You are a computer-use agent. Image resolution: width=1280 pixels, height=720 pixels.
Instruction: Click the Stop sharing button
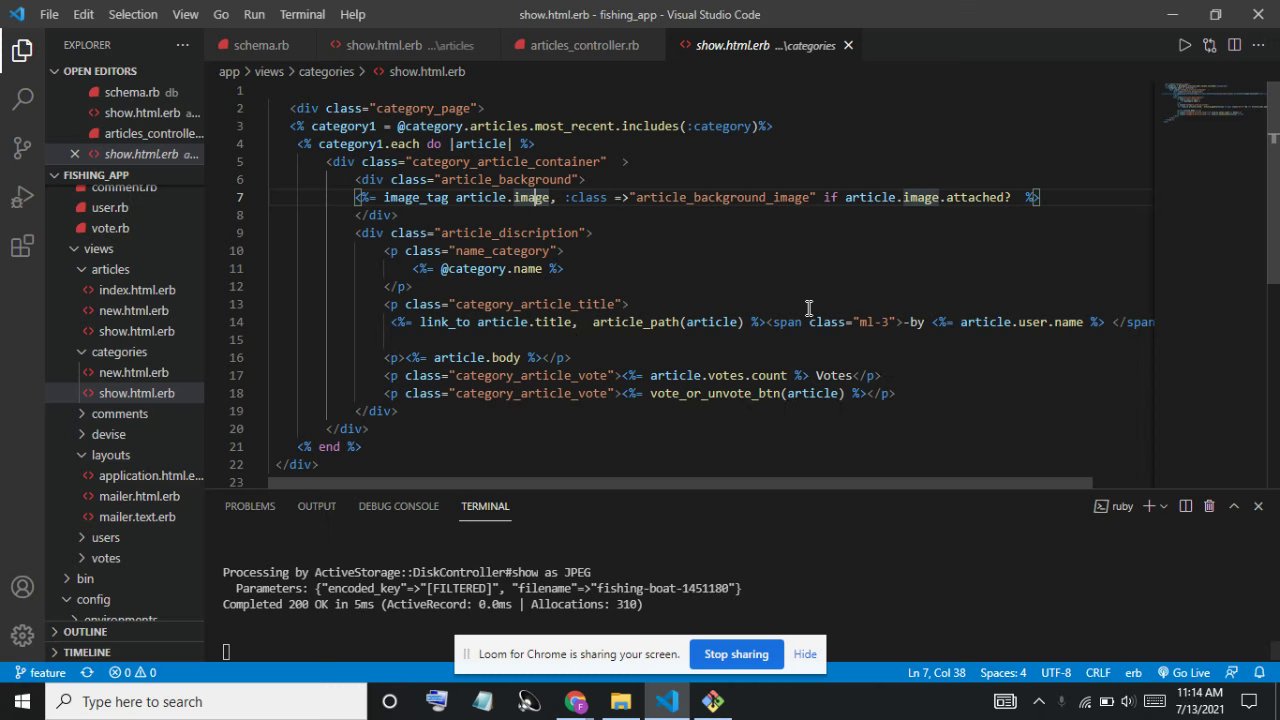point(736,654)
